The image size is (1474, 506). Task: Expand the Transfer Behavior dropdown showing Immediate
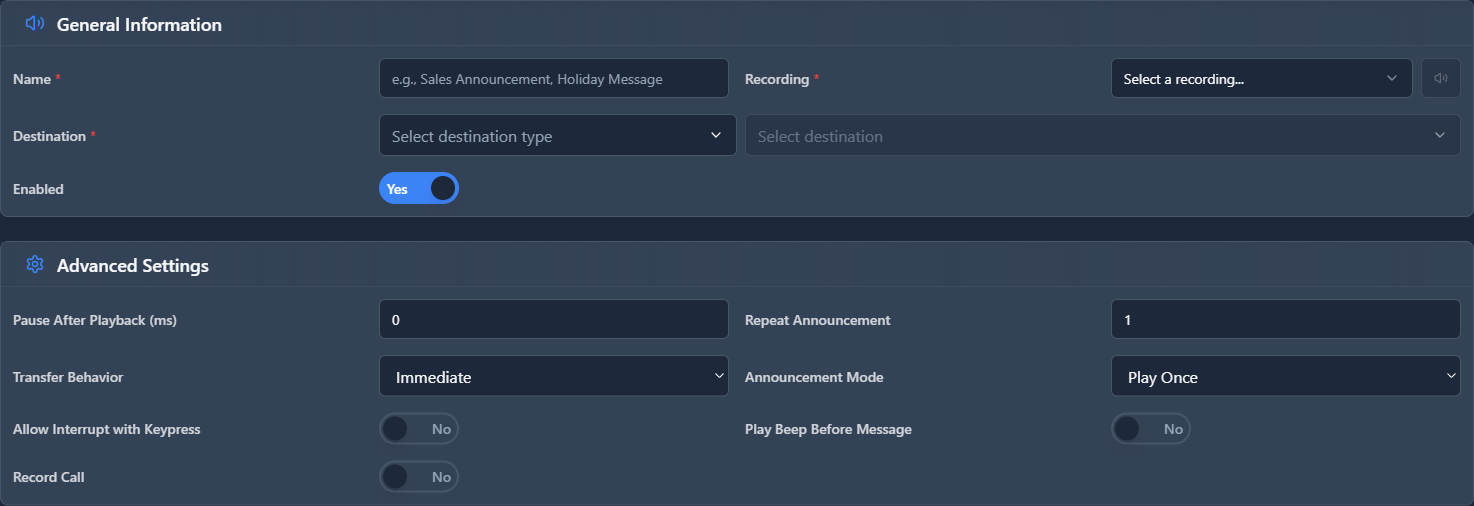click(554, 376)
